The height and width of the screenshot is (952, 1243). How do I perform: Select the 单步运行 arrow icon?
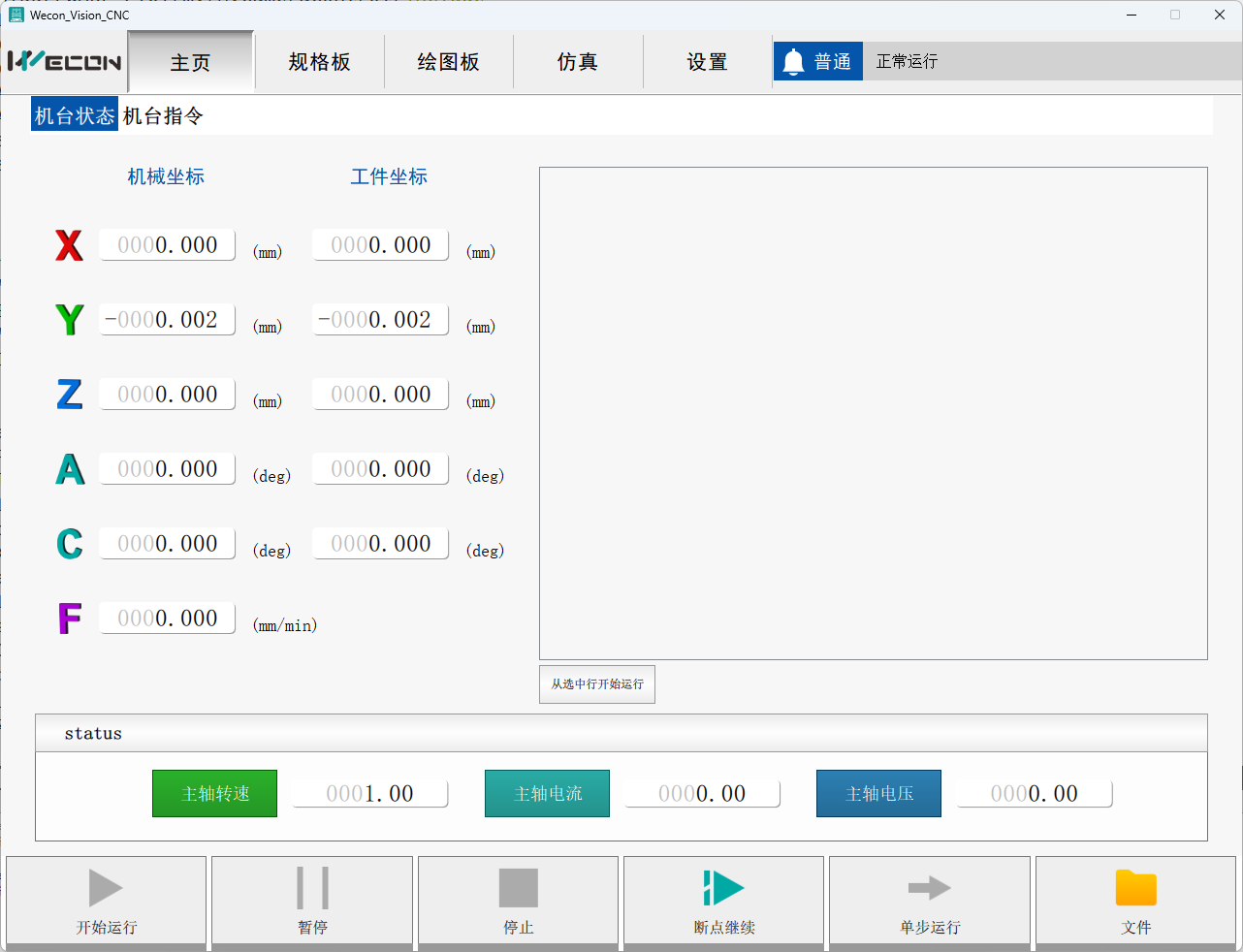[x=929, y=887]
